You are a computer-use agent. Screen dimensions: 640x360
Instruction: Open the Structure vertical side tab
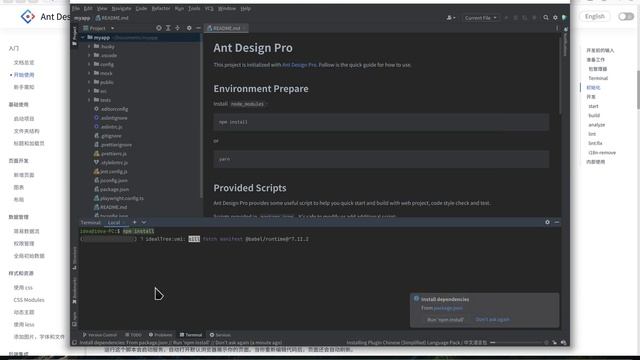tap(74, 258)
